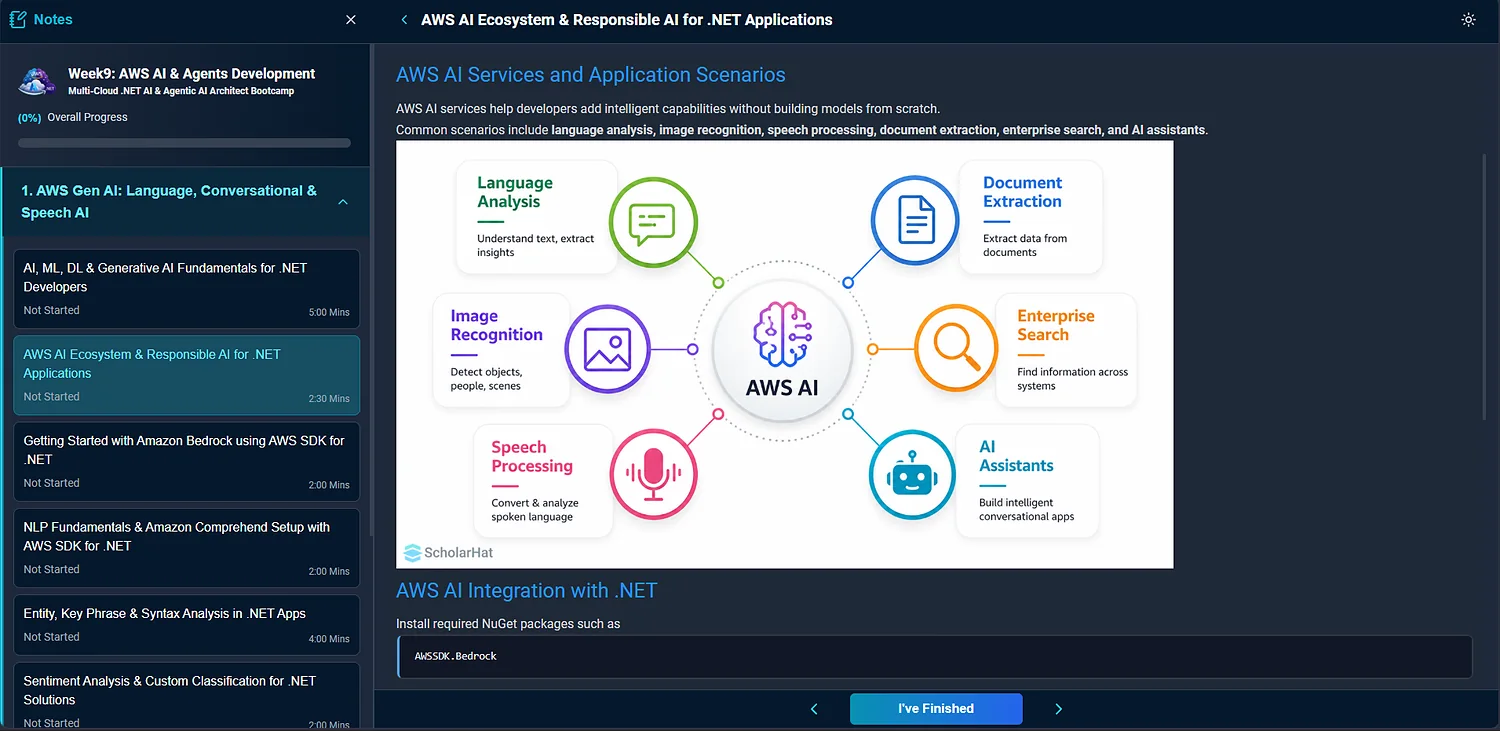Click the orange Enterprise Search magnifier icon

tap(957, 349)
